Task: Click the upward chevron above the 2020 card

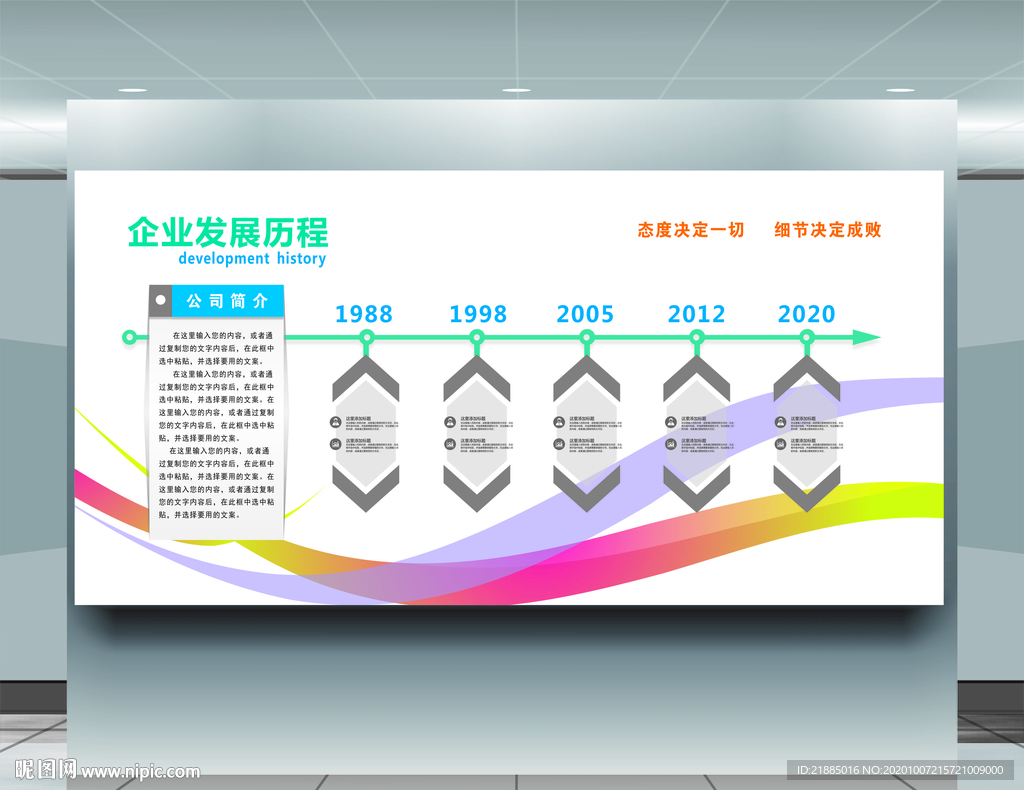Action: pyautogui.click(x=807, y=379)
